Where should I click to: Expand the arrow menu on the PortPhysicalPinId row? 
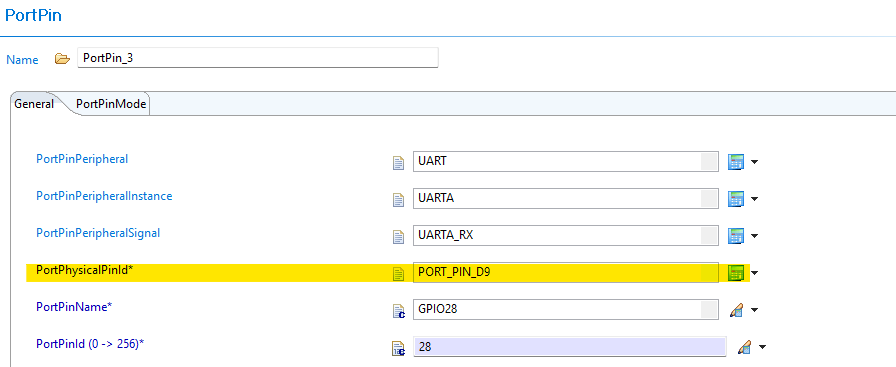754,273
